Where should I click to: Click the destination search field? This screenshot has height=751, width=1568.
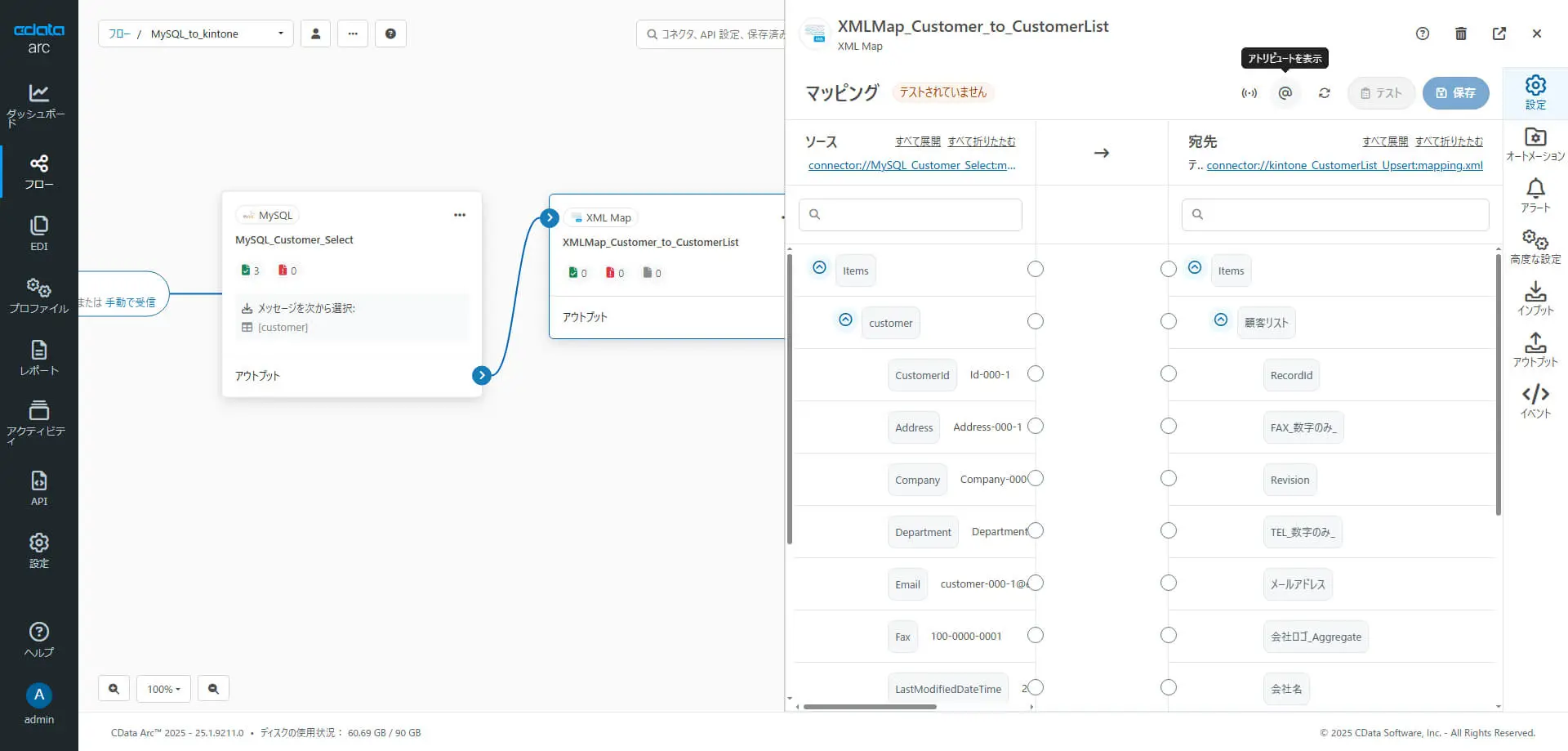click(x=1335, y=214)
